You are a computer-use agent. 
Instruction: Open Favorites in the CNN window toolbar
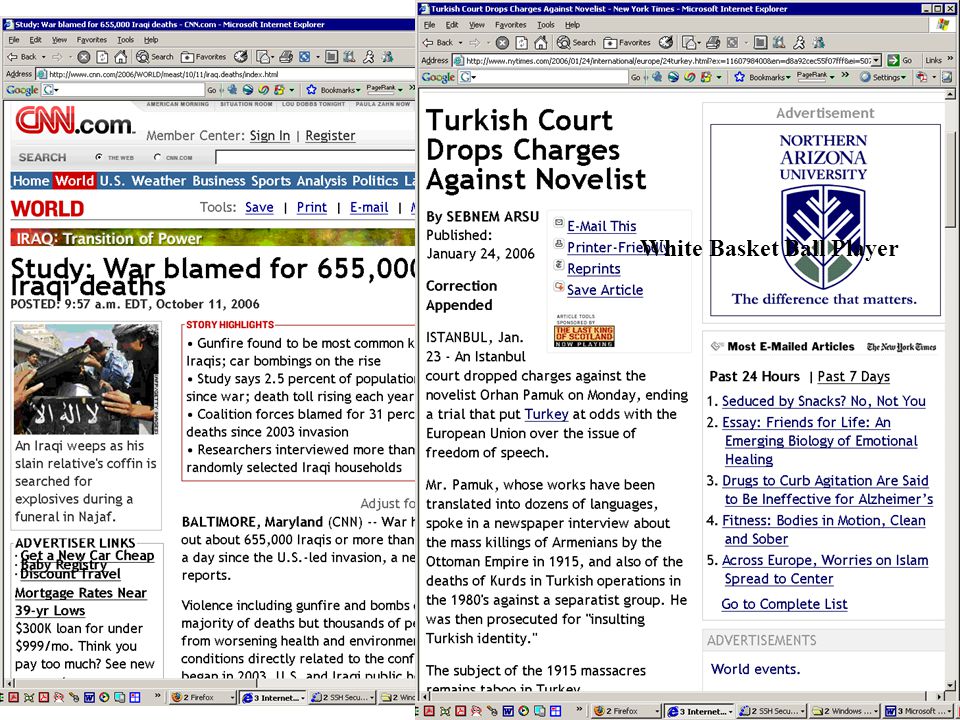(x=204, y=57)
